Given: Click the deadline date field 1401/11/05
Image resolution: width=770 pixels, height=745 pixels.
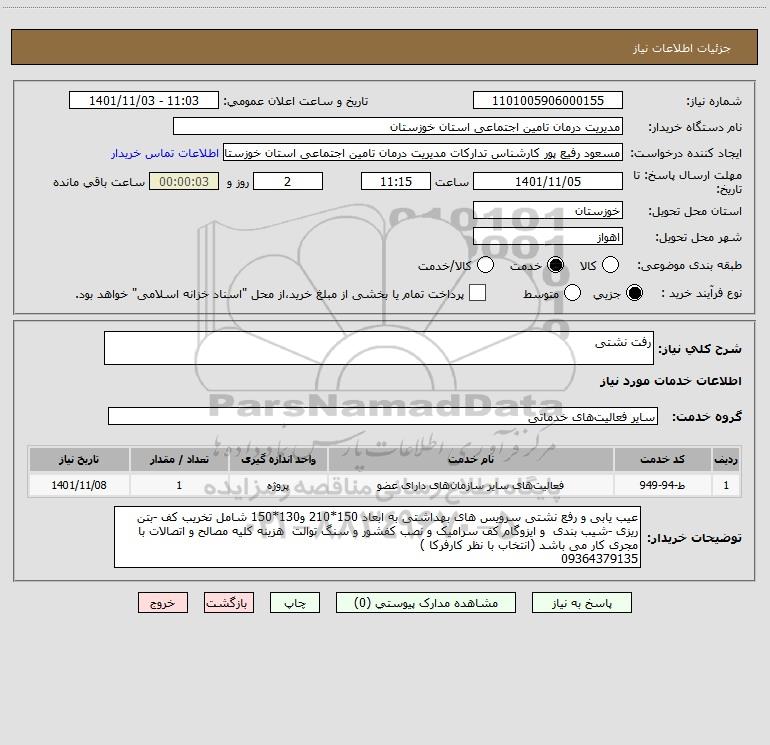Looking at the screenshot, I should click(548, 181).
